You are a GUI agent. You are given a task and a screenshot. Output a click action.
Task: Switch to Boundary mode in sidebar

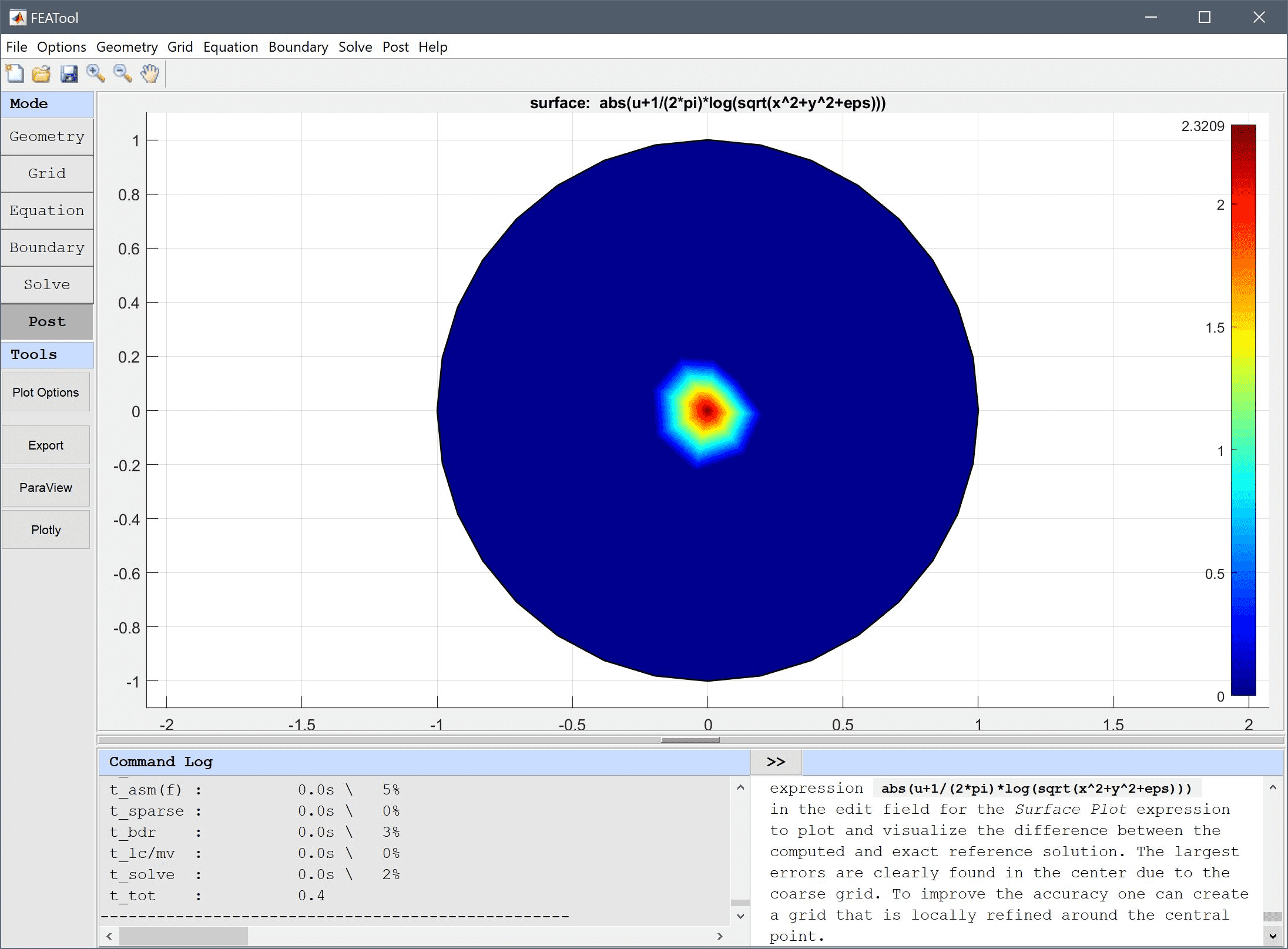pyautogui.click(x=47, y=248)
